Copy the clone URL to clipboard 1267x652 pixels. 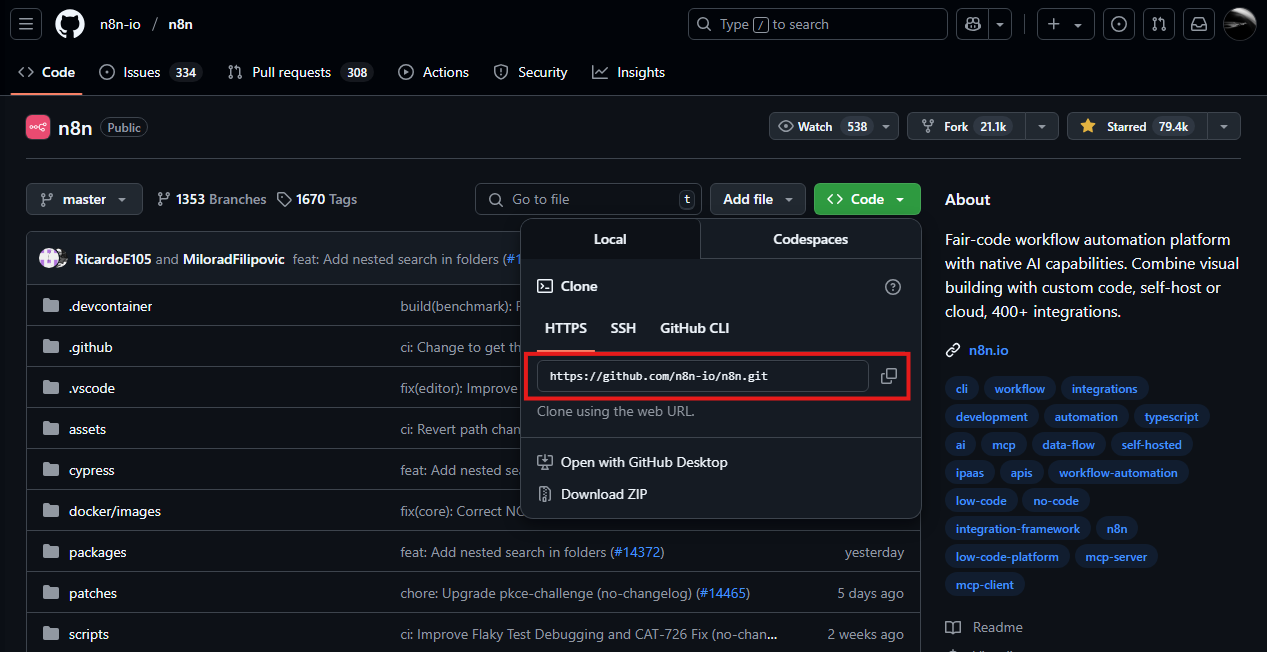click(x=889, y=376)
